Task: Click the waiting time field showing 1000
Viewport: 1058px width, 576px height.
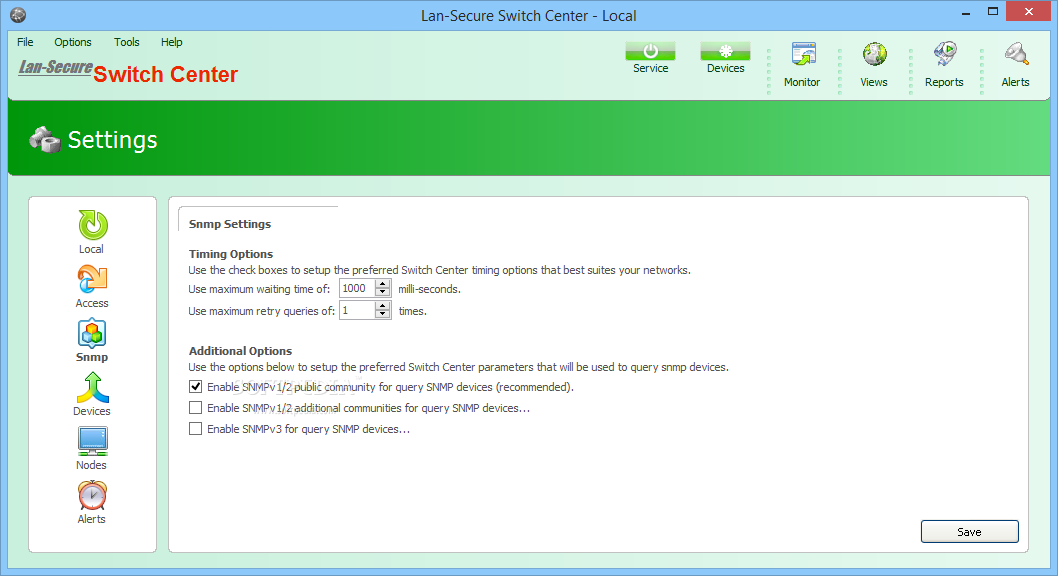Action: pos(358,288)
